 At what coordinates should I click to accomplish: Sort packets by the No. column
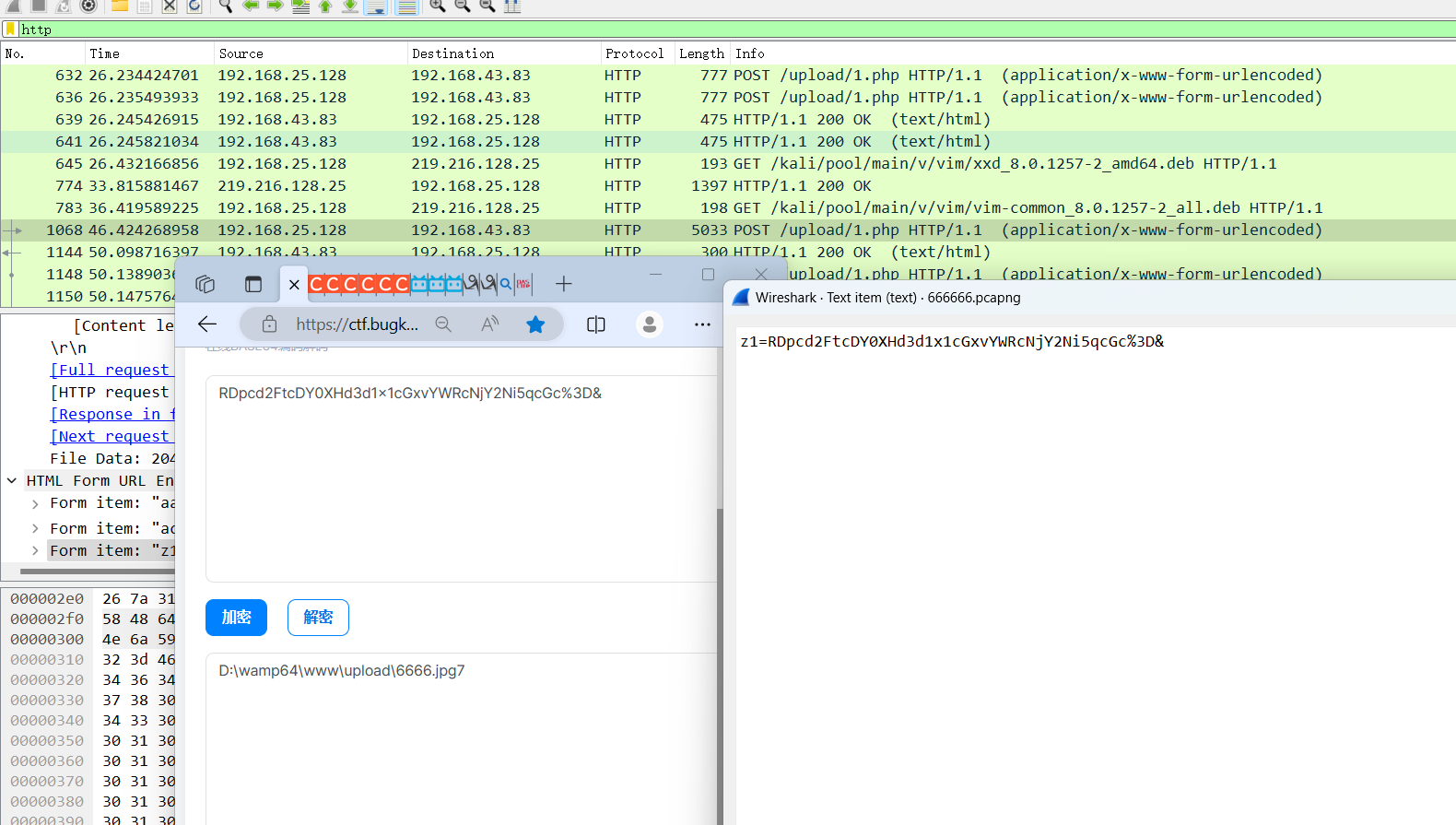(x=42, y=53)
